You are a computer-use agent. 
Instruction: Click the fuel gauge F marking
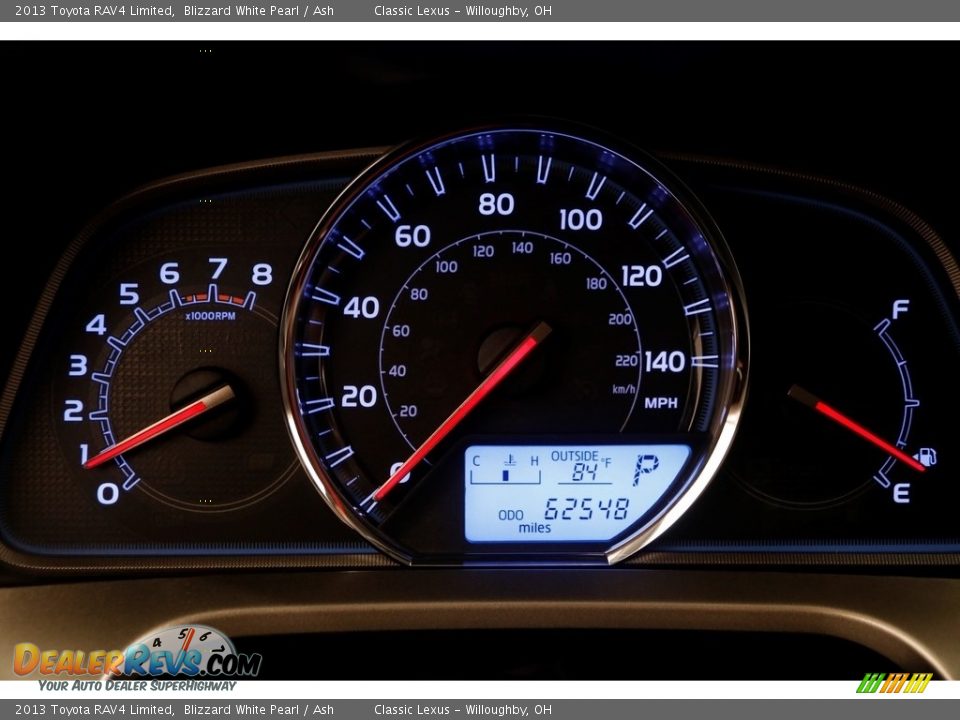click(x=900, y=309)
